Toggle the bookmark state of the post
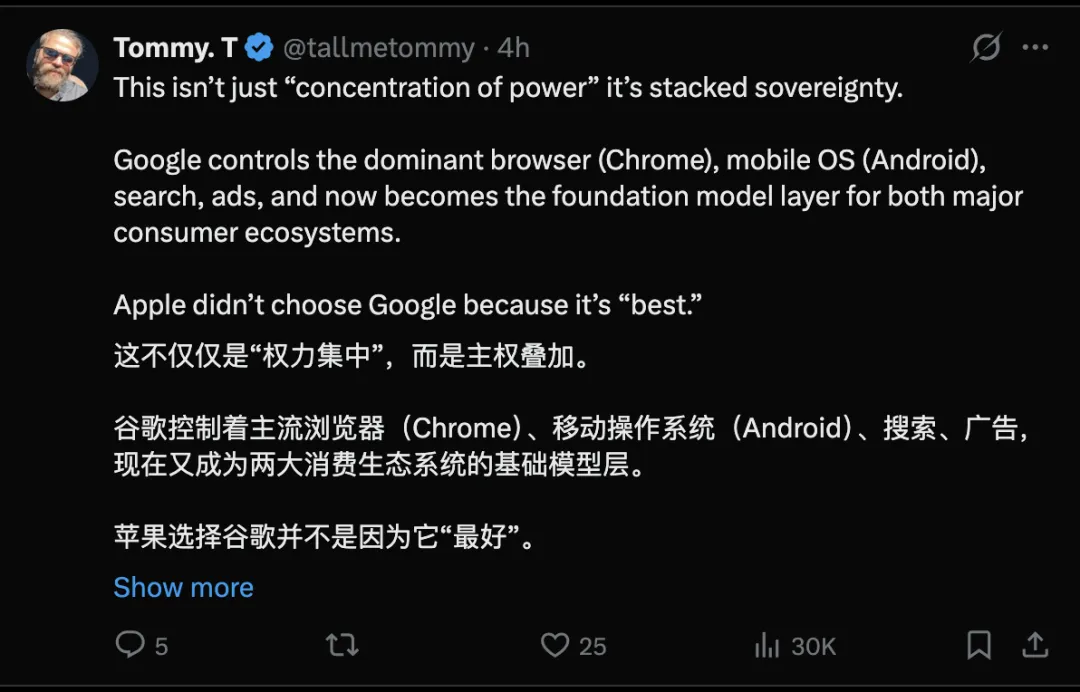The width and height of the screenshot is (1080, 692). tap(981, 646)
